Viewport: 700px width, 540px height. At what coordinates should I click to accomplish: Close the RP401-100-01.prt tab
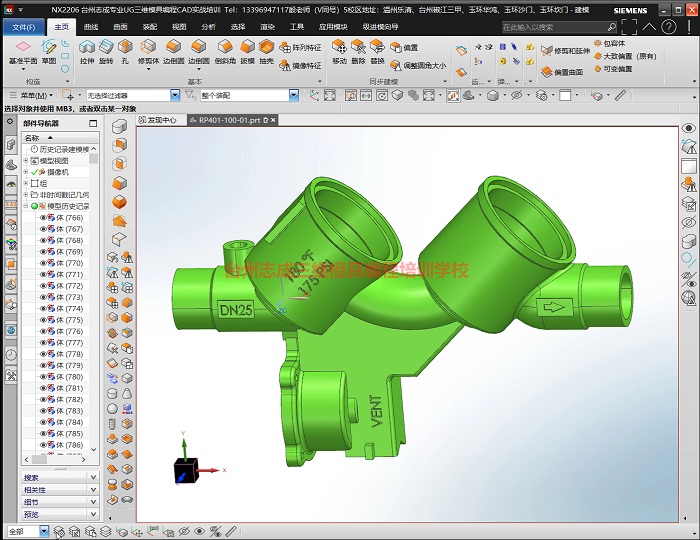coord(273,120)
